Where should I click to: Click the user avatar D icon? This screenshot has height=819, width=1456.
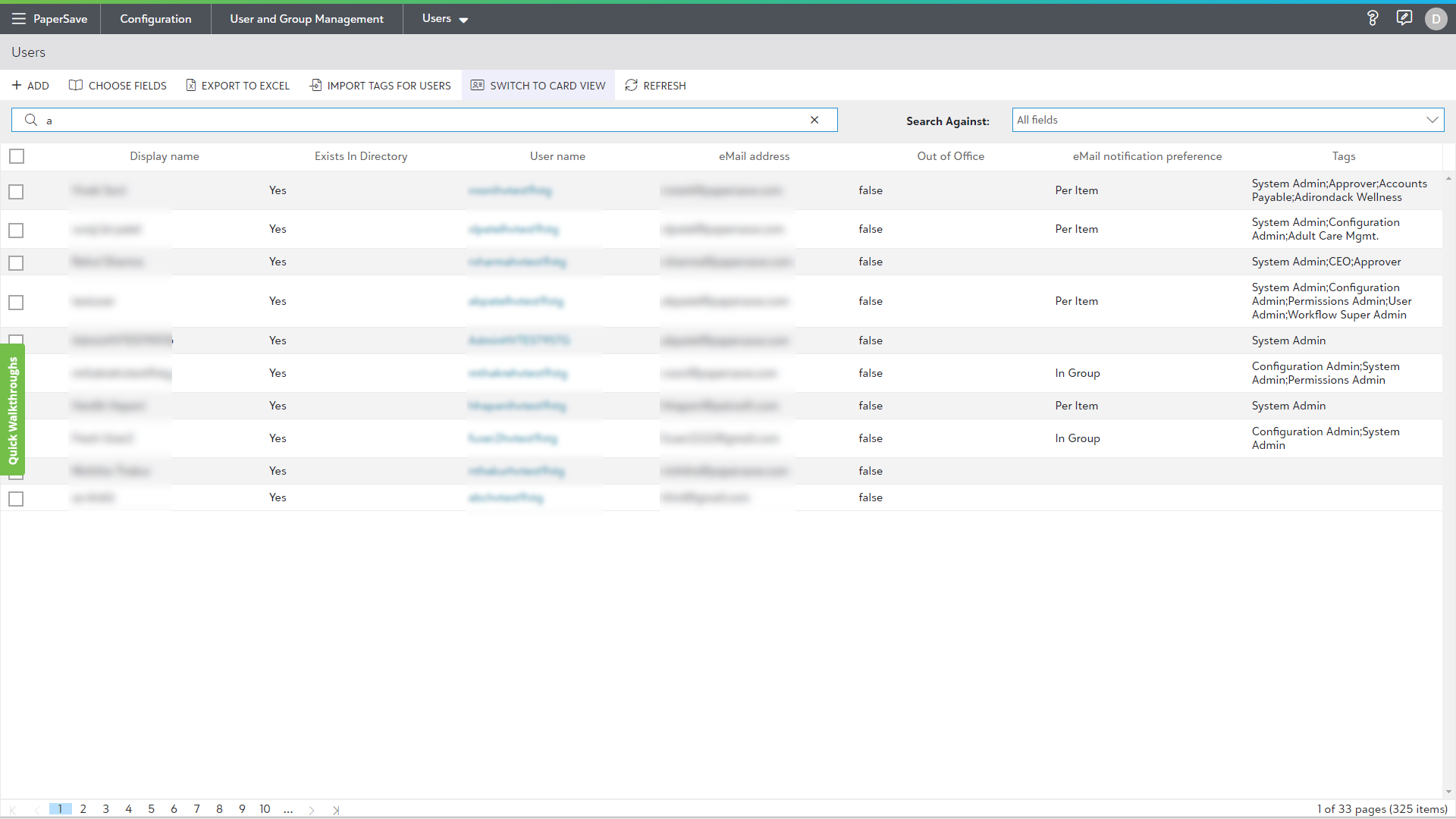tap(1436, 19)
